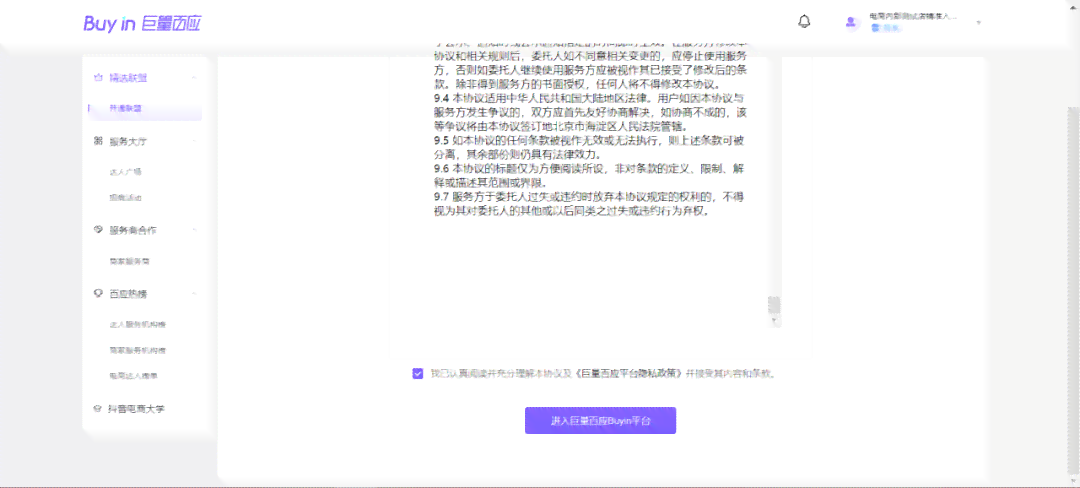Open 服务大厅 menu heading

click(128, 141)
